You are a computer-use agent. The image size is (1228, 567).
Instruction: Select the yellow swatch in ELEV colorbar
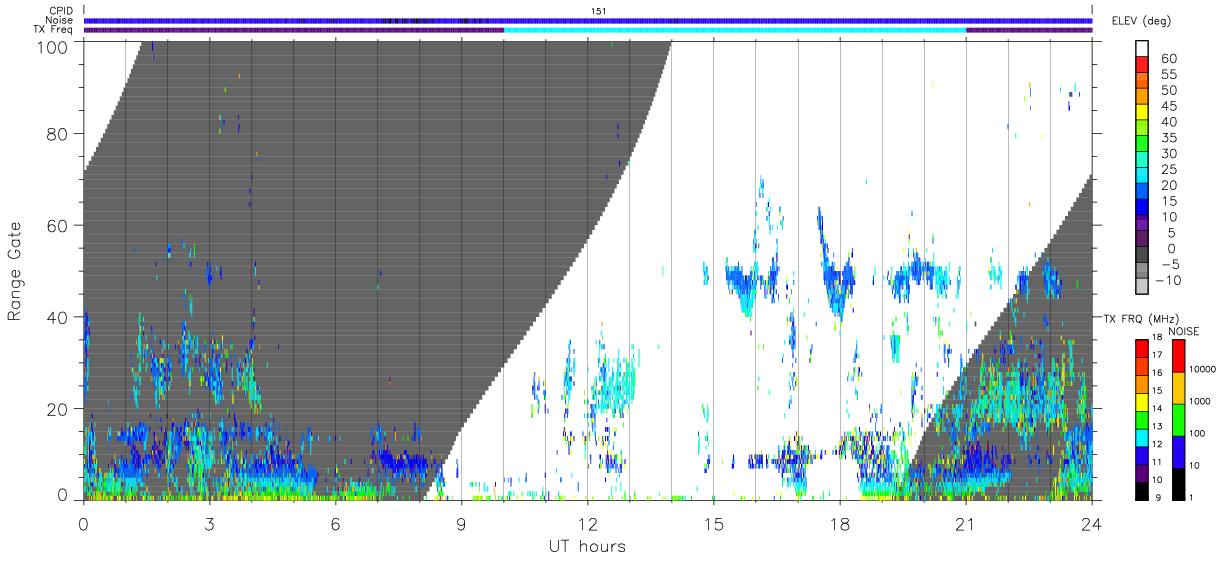coord(1143,113)
